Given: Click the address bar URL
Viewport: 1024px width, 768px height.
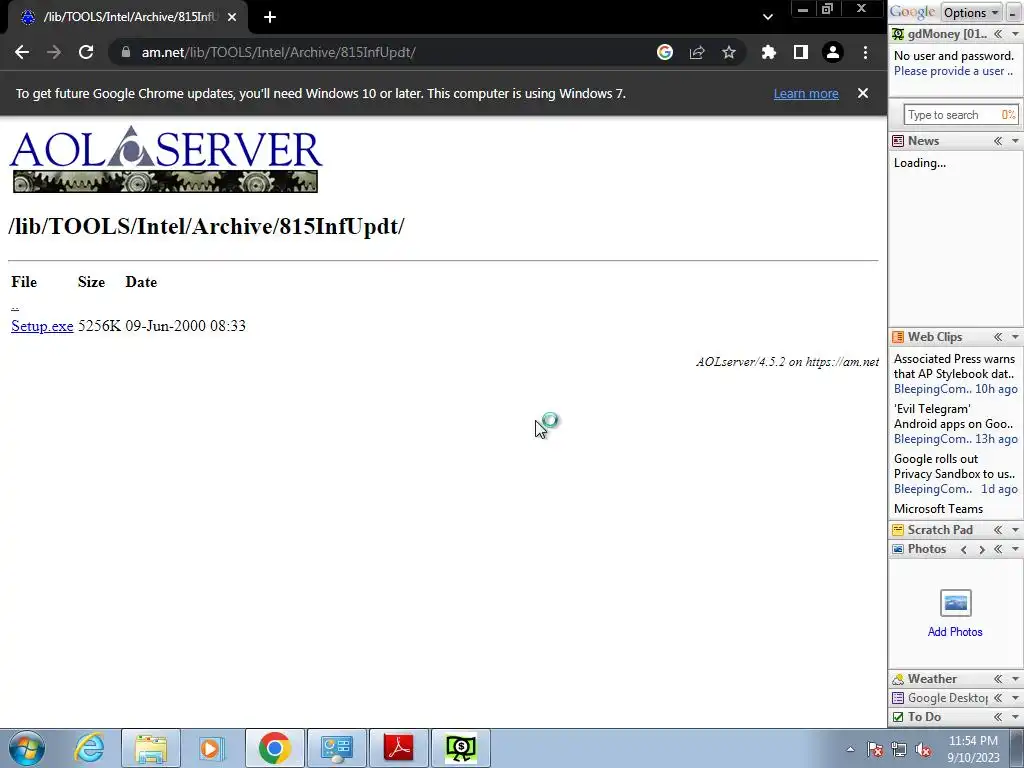Looking at the screenshot, I should tap(278, 52).
